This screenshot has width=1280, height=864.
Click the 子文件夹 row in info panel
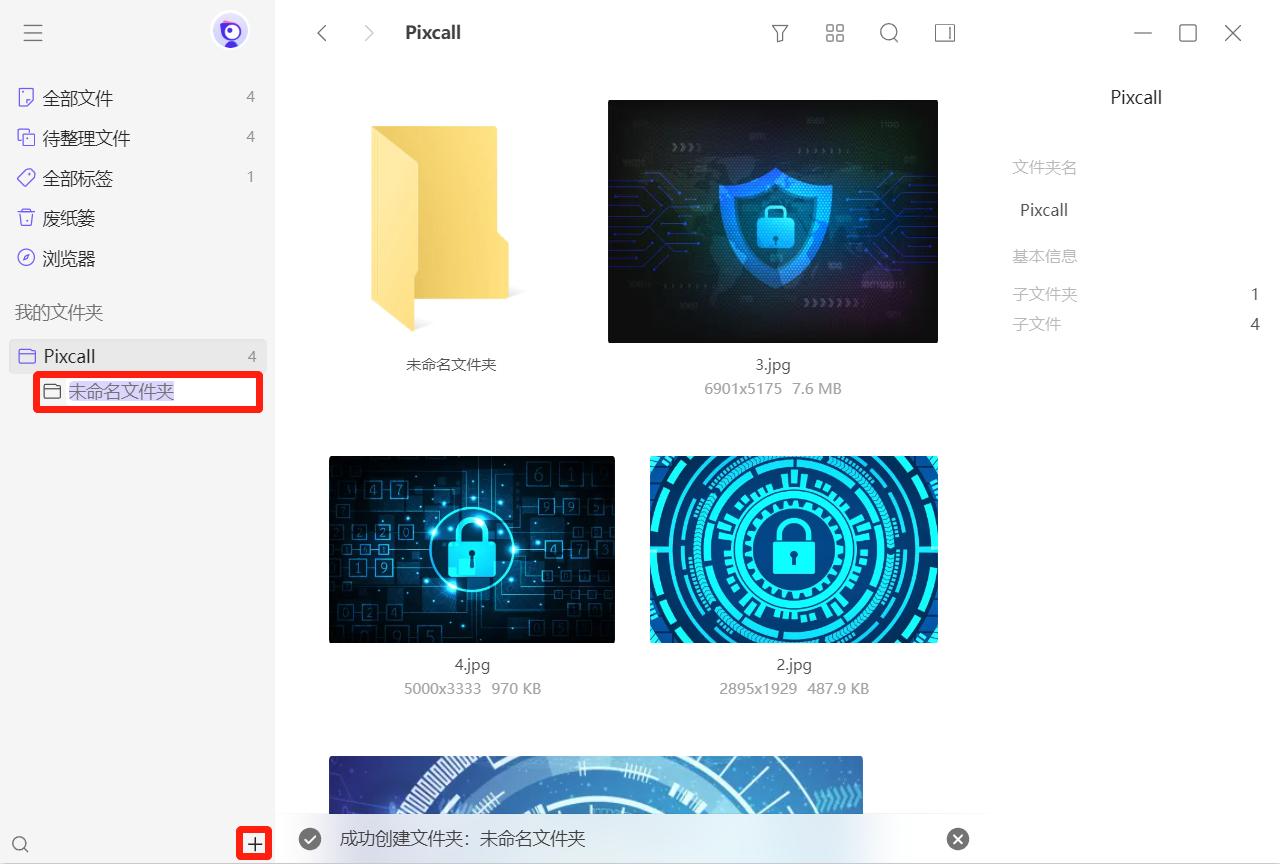click(1136, 294)
